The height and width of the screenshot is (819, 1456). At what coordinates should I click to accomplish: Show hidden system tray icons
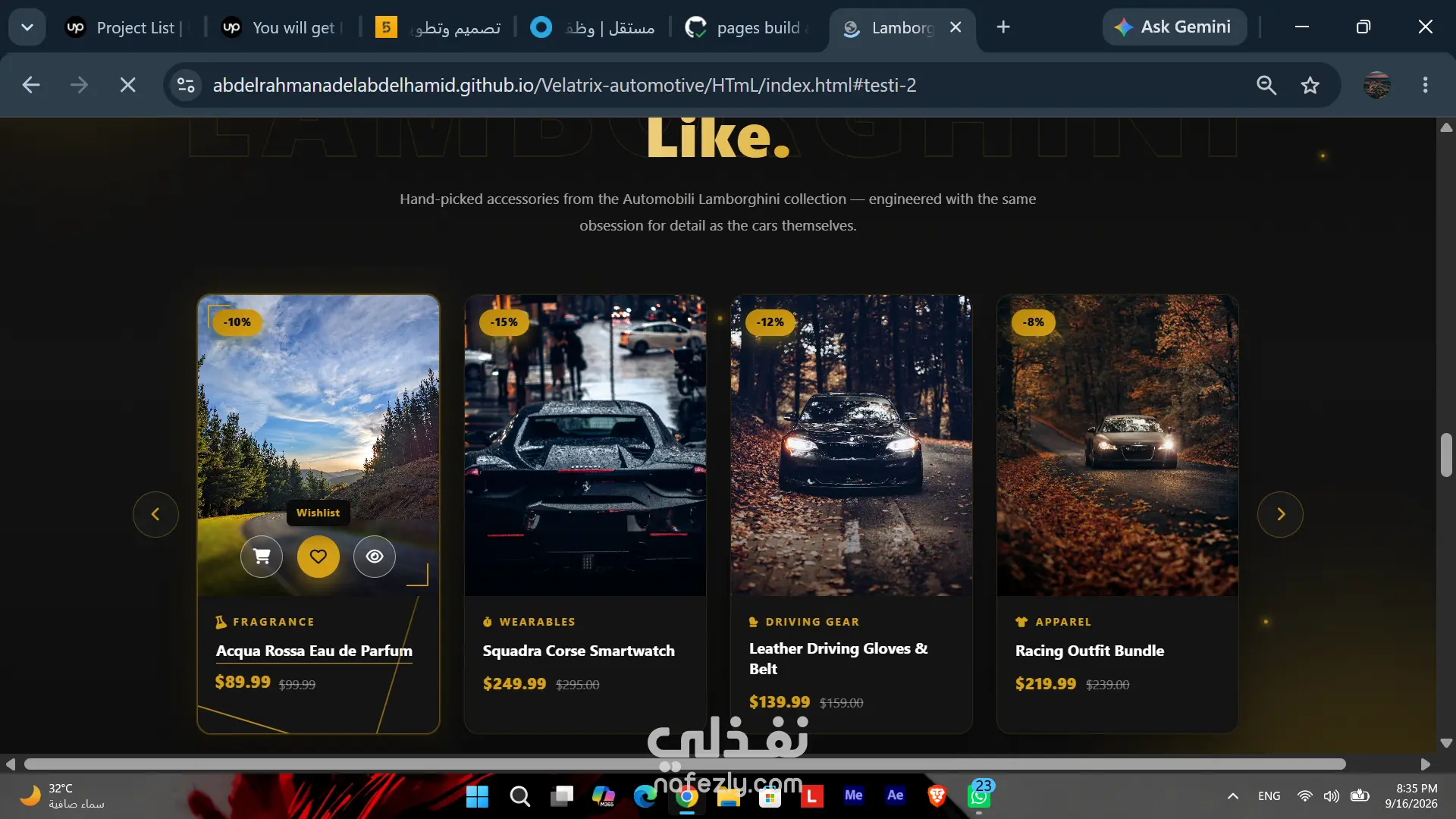(1233, 795)
